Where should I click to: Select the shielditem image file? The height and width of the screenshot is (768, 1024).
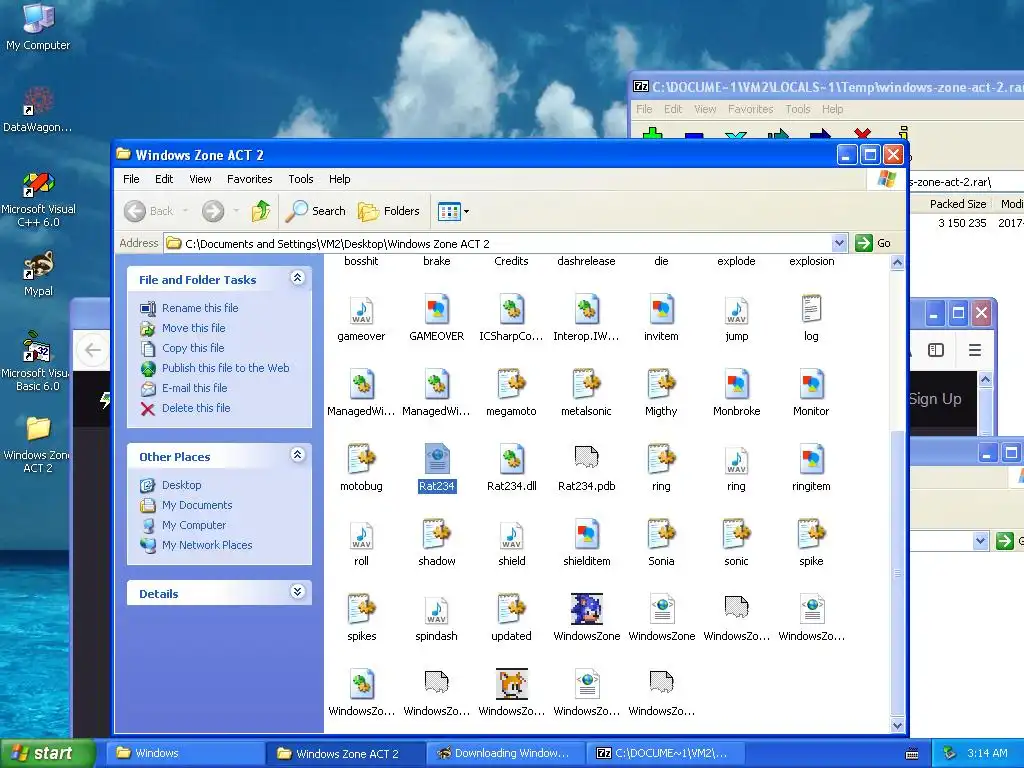point(586,535)
